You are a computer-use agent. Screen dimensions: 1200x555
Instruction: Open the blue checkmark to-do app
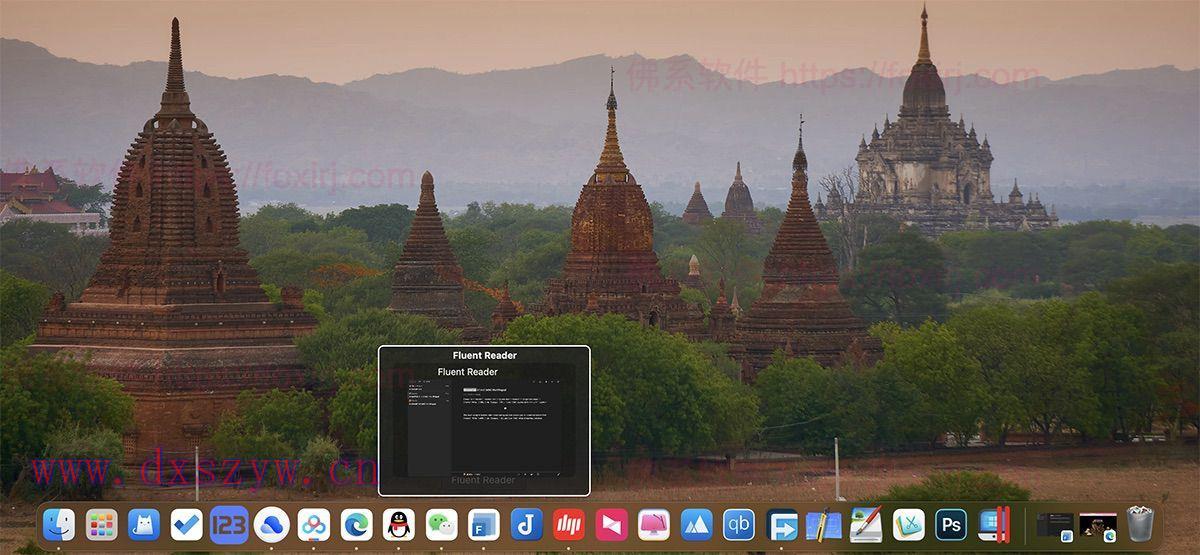[x=186, y=524]
